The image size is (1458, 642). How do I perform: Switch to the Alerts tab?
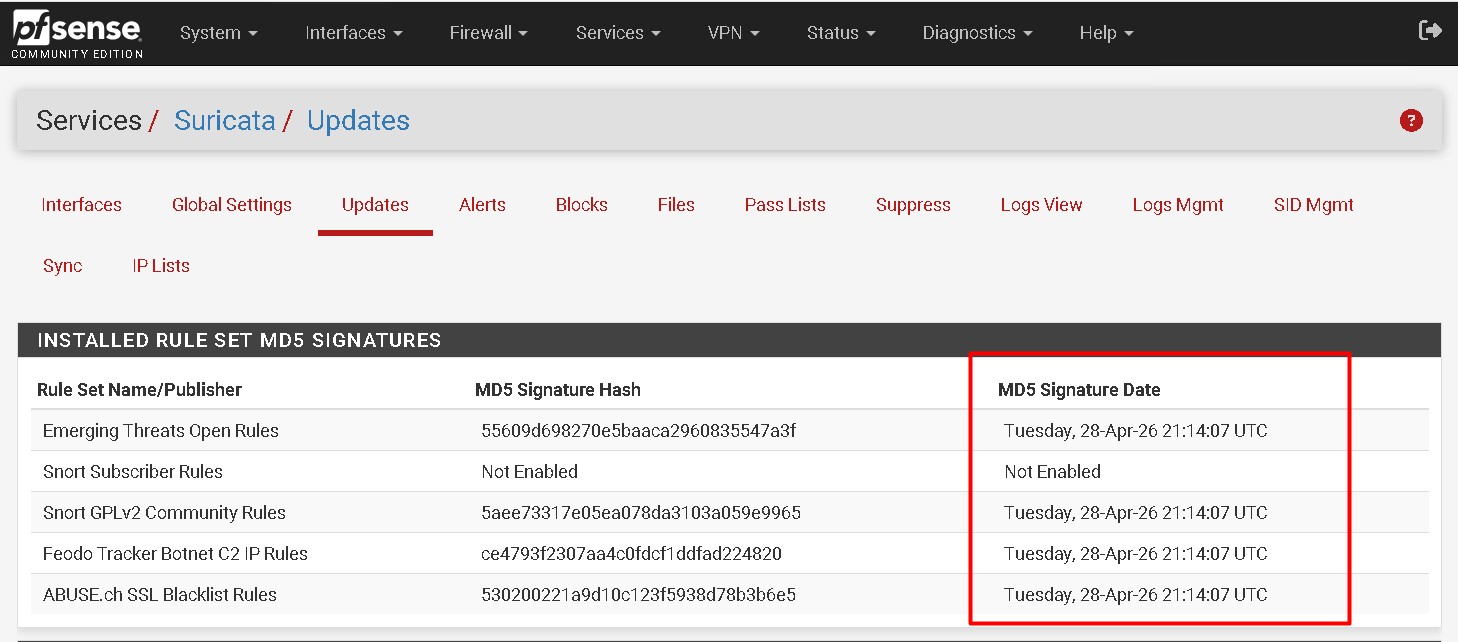coord(482,205)
